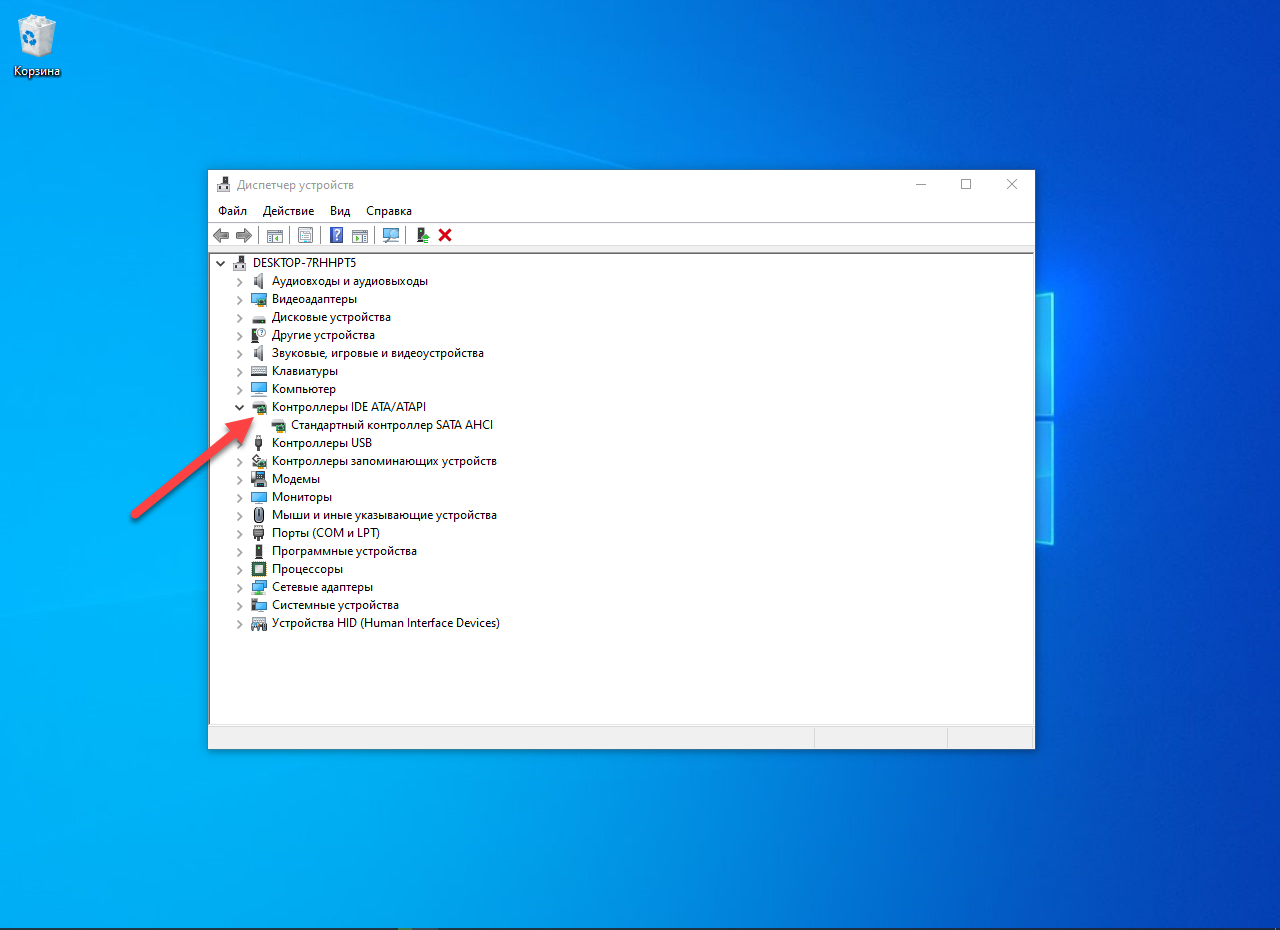Click the Видеоадаптеры display adapter icon
The image size is (1280, 930).
click(x=259, y=299)
